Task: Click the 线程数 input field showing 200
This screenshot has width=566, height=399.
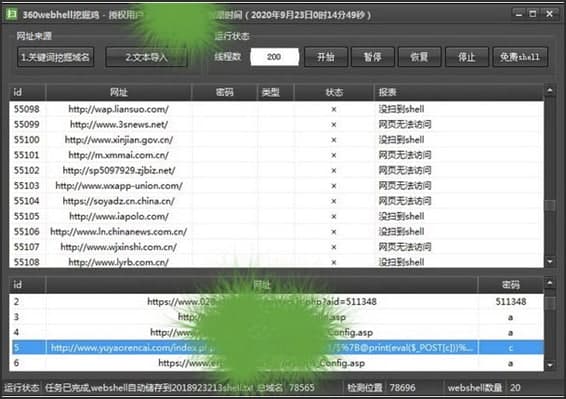Action: 274,57
